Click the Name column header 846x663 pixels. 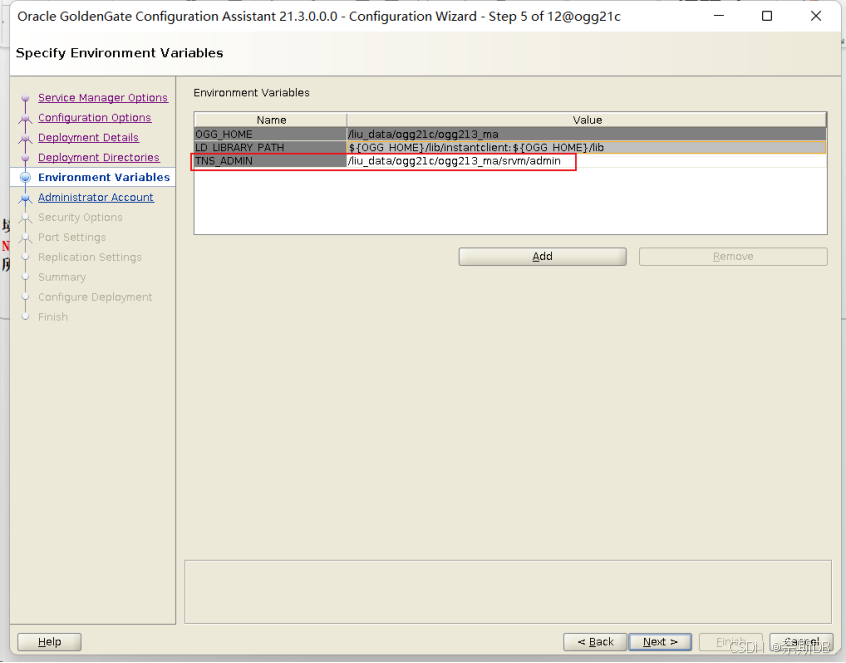point(271,120)
